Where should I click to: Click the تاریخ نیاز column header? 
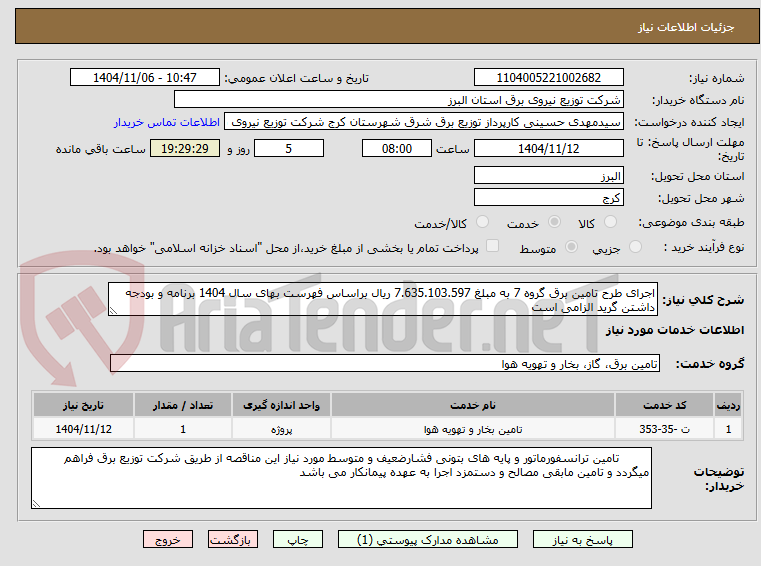(x=83, y=405)
